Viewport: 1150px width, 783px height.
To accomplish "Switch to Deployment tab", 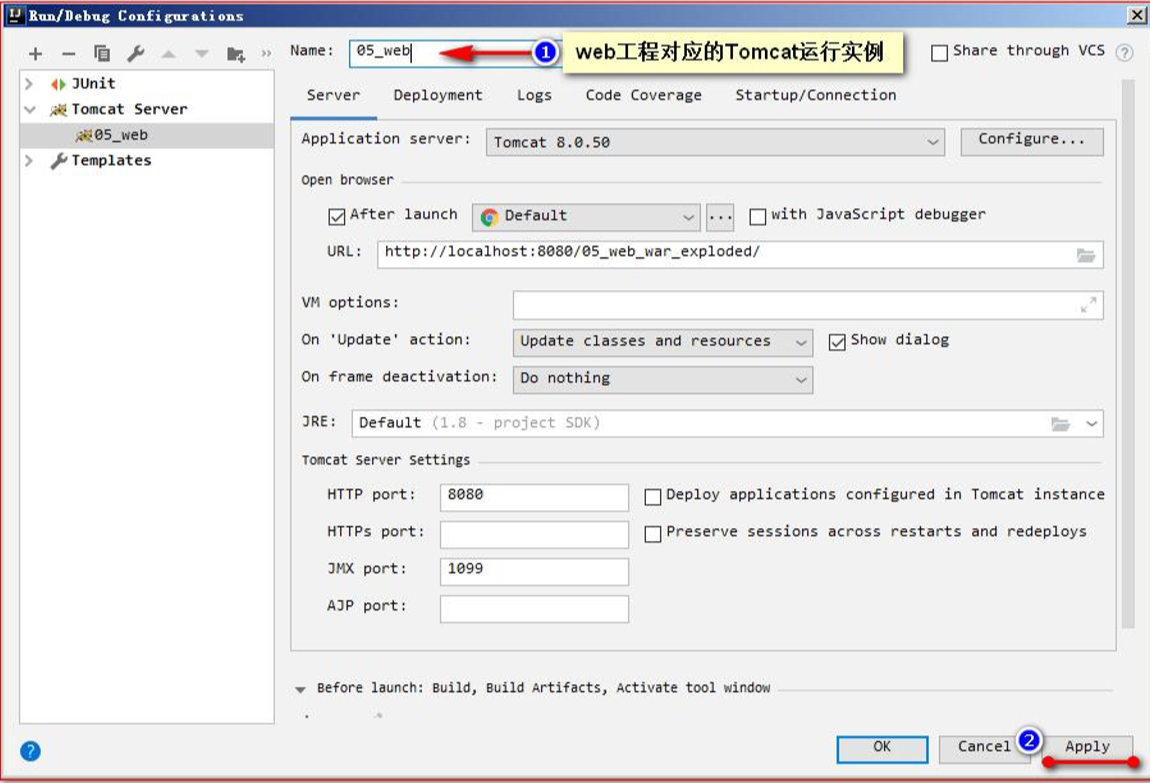I will click(438, 95).
